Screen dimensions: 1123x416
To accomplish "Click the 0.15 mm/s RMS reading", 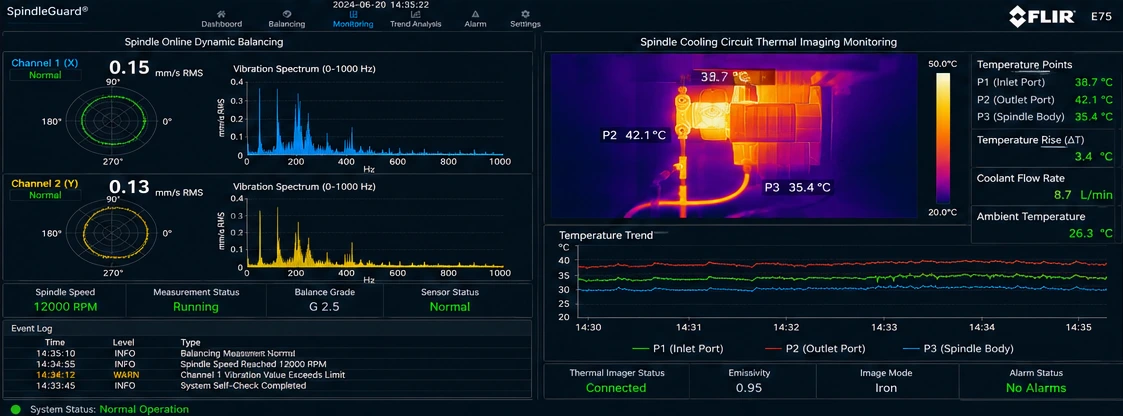I will 155,69.
